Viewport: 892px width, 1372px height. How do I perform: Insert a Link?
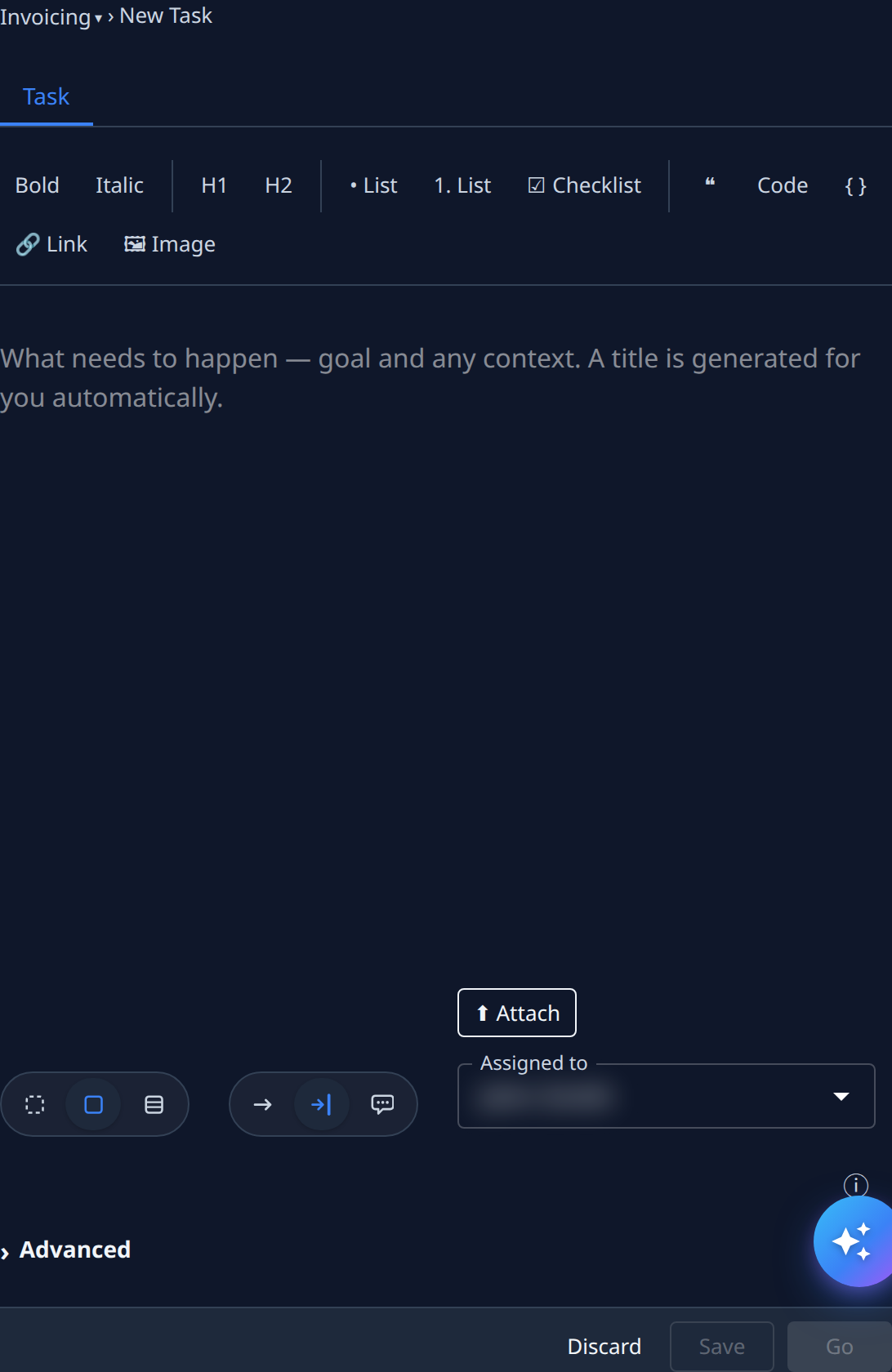pos(51,244)
